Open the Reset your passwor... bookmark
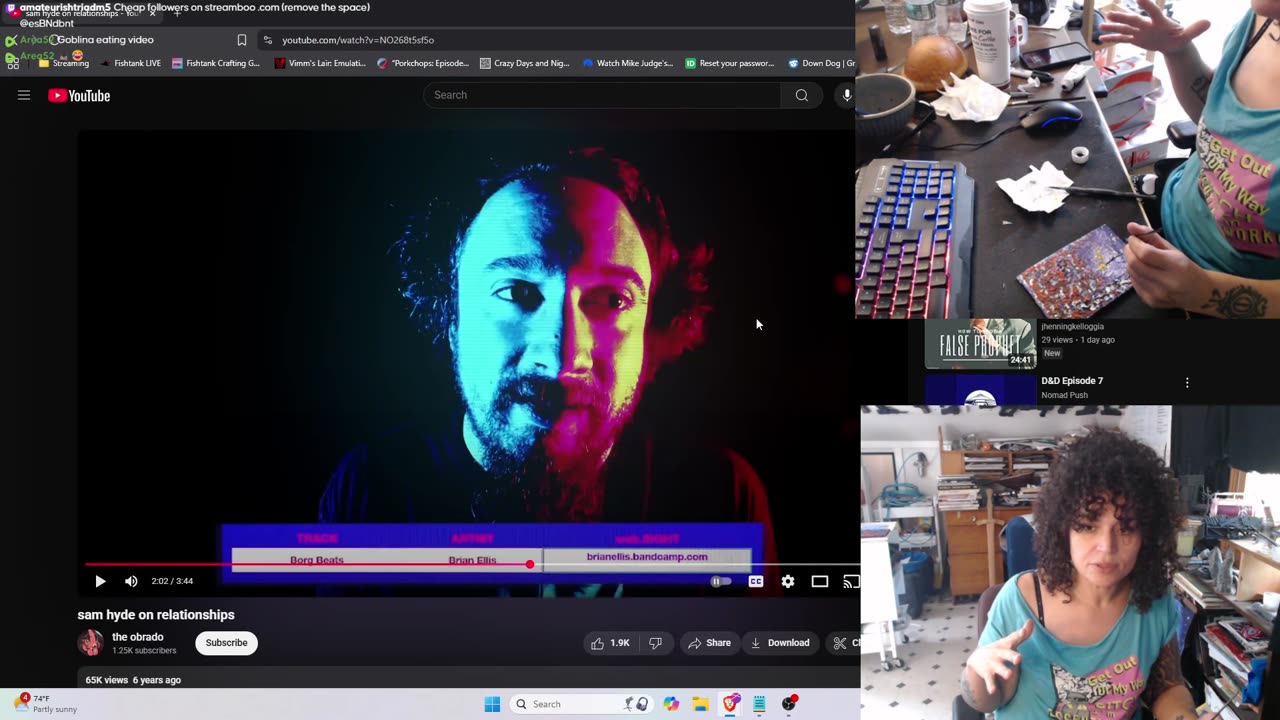This screenshot has width=1280, height=720. coord(730,63)
